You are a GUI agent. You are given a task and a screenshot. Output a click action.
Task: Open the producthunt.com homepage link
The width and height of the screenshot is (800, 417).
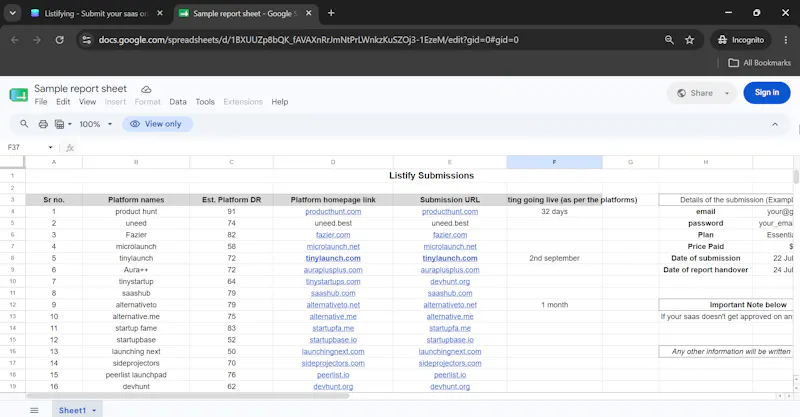(x=333, y=212)
